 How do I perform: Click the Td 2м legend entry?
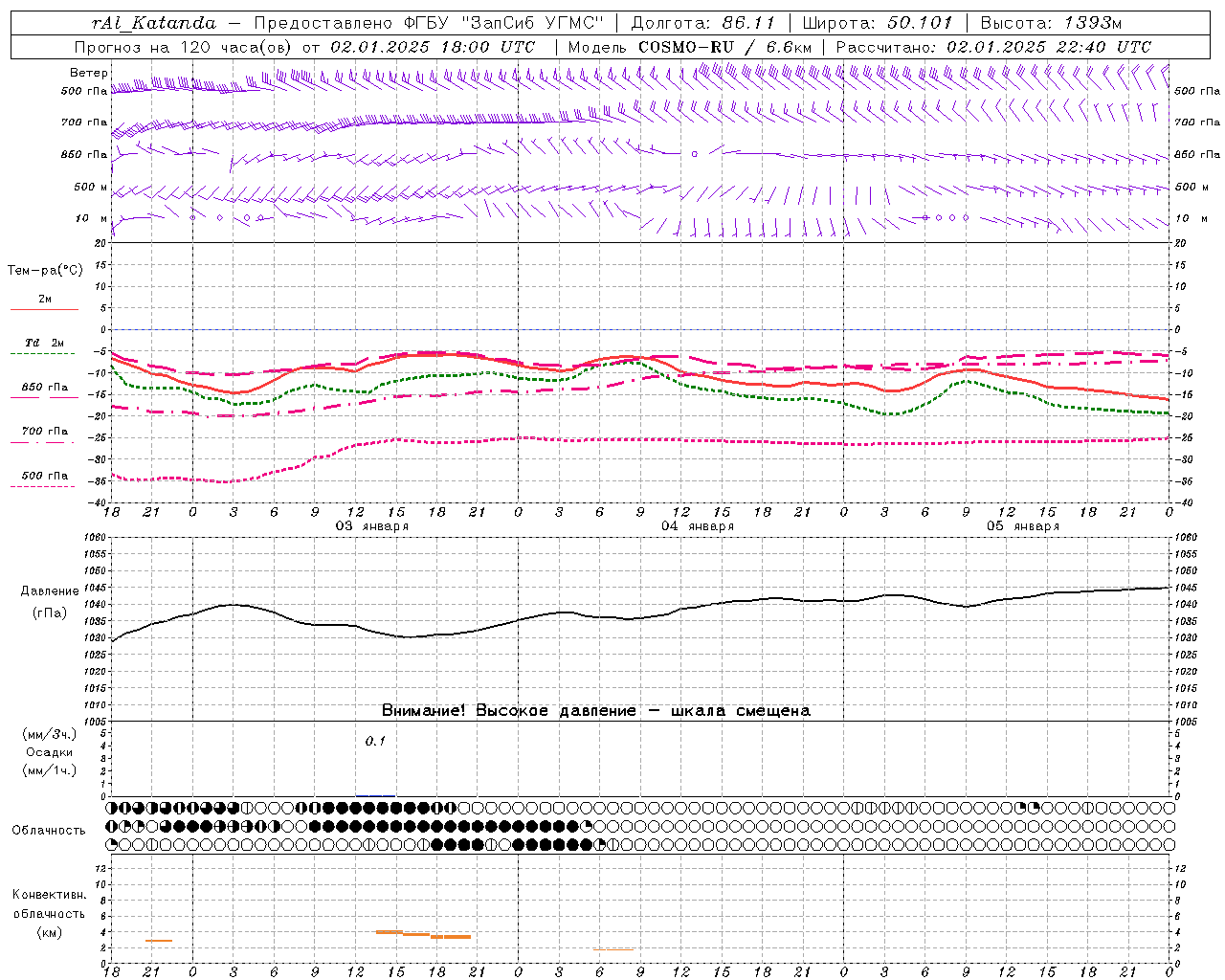point(44,343)
